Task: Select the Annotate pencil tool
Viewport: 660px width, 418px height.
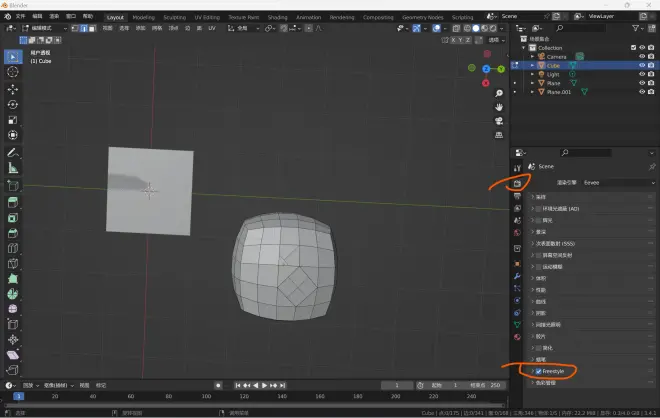Action: point(13,152)
